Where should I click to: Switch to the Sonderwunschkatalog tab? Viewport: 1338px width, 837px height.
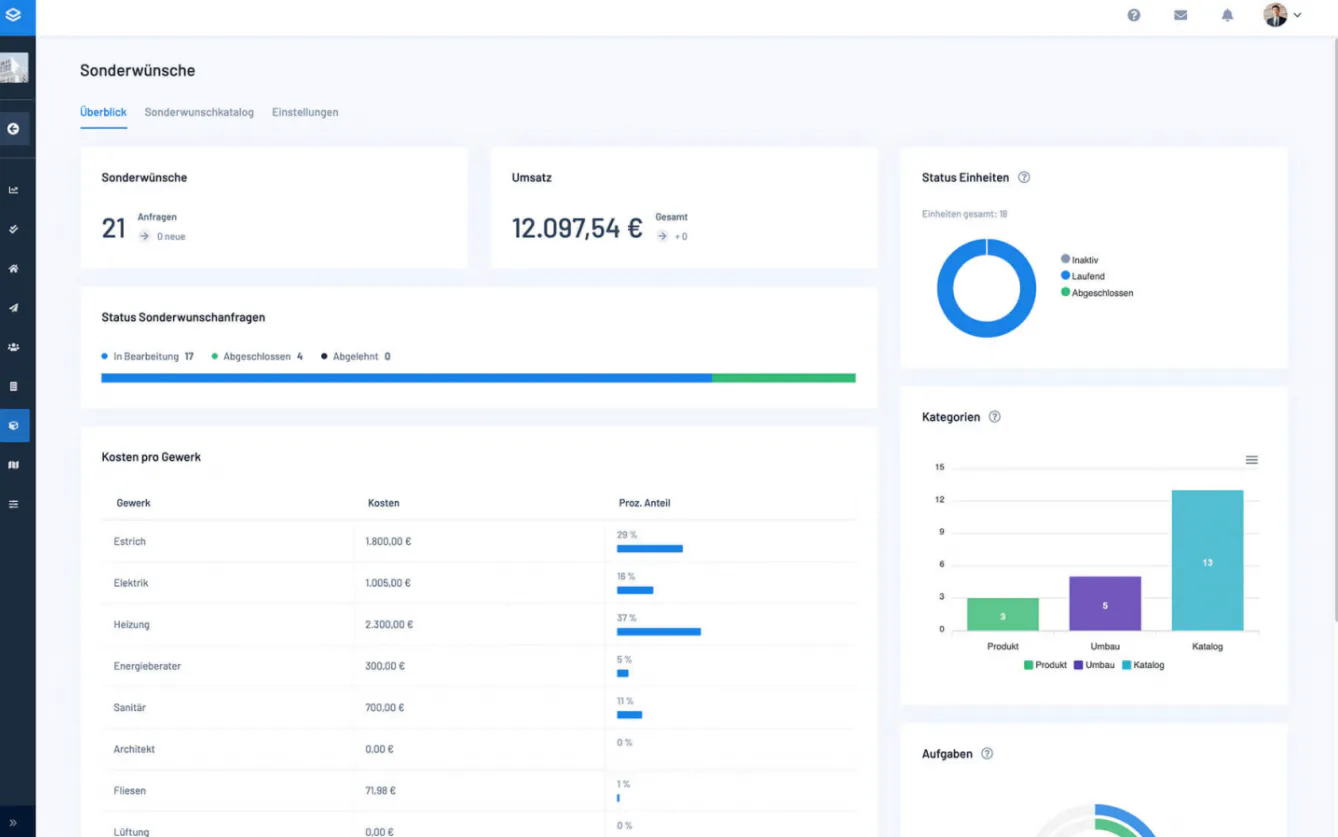tap(199, 112)
